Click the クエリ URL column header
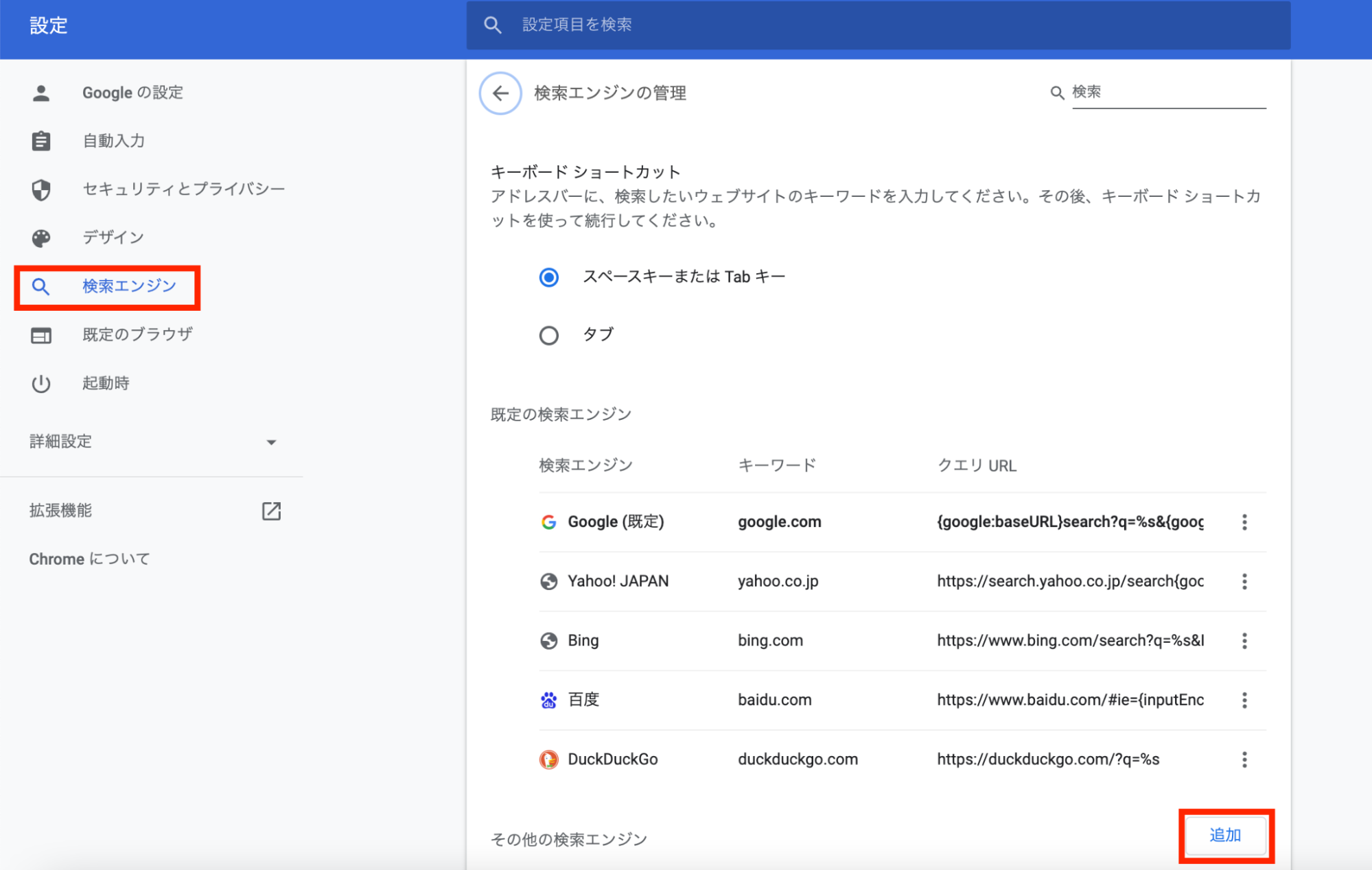This screenshot has height=870, width=1372. pos(977,466)
